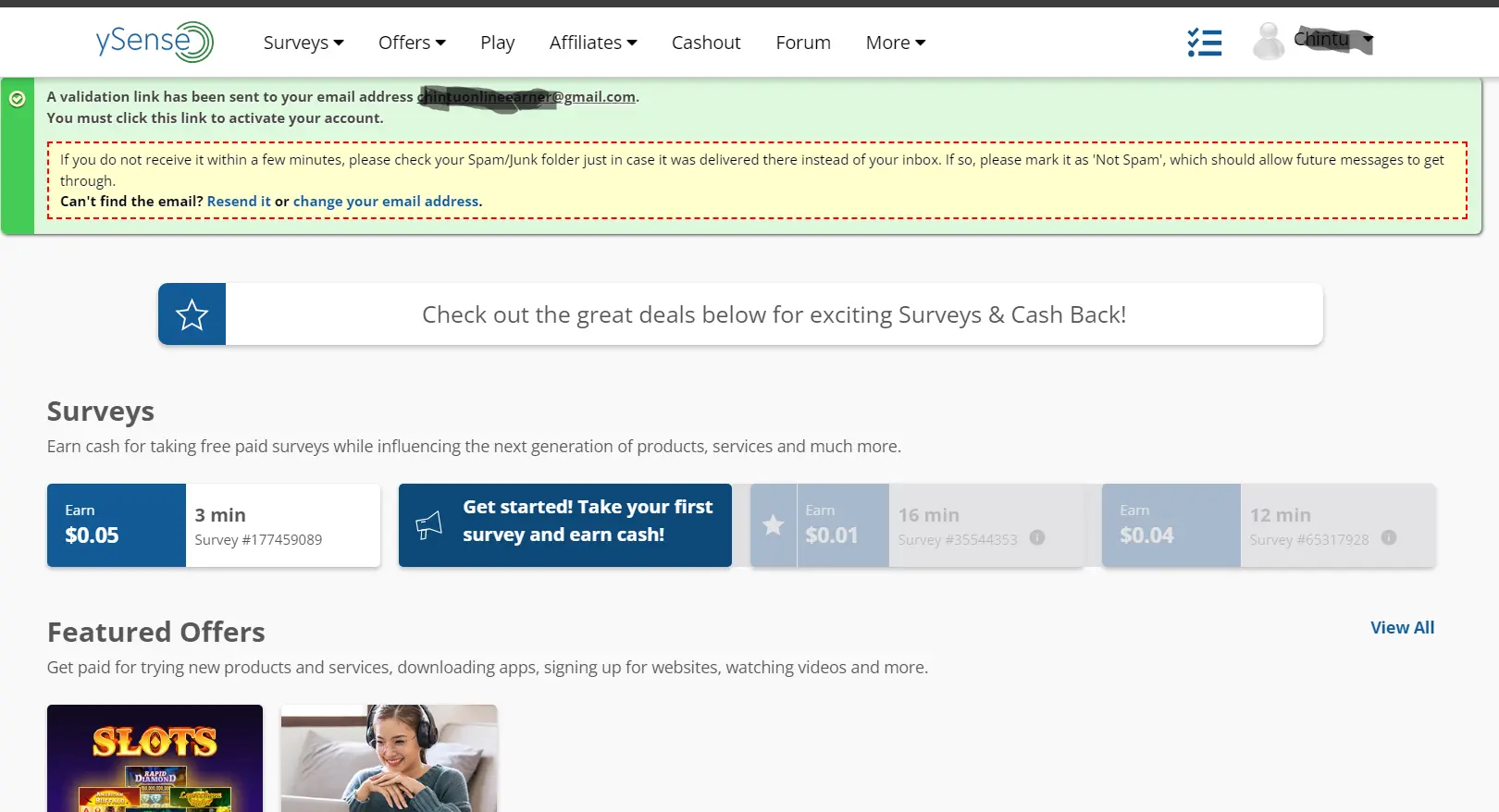The image size is (1499, 812).
Task: Click View All featured offers
Action: (1402, 627)
